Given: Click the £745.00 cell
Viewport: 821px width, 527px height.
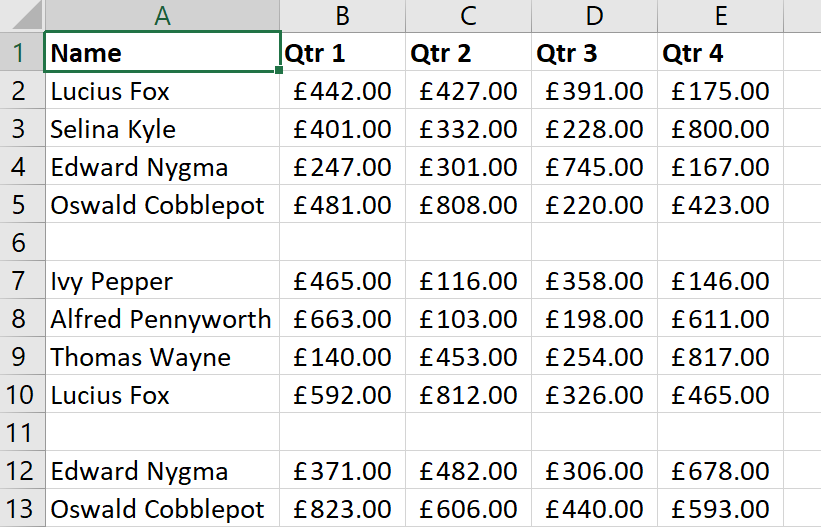Looking at the screenshot, I should (594, 167).
